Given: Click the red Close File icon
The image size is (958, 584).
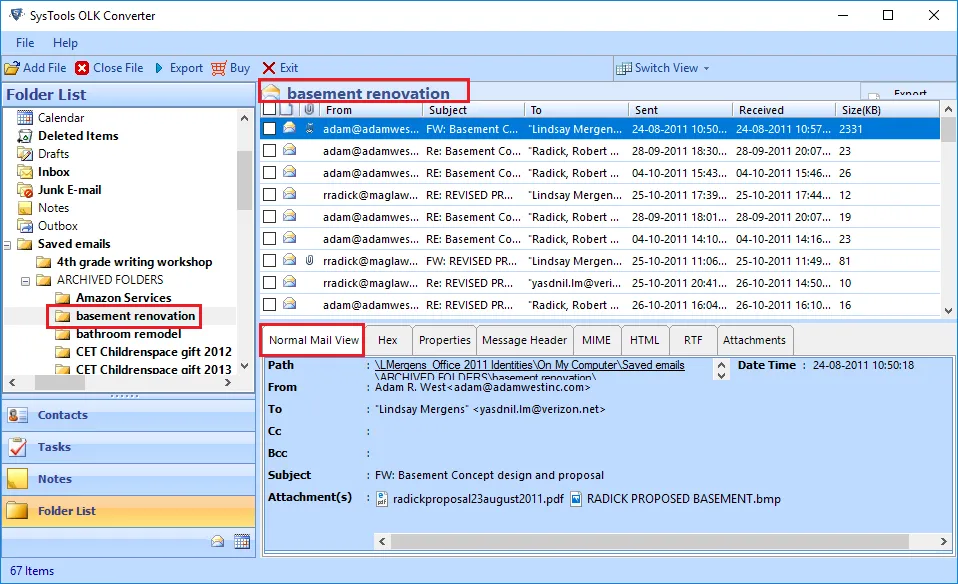Looking at the screenshot, I should [x=82, y=68].
